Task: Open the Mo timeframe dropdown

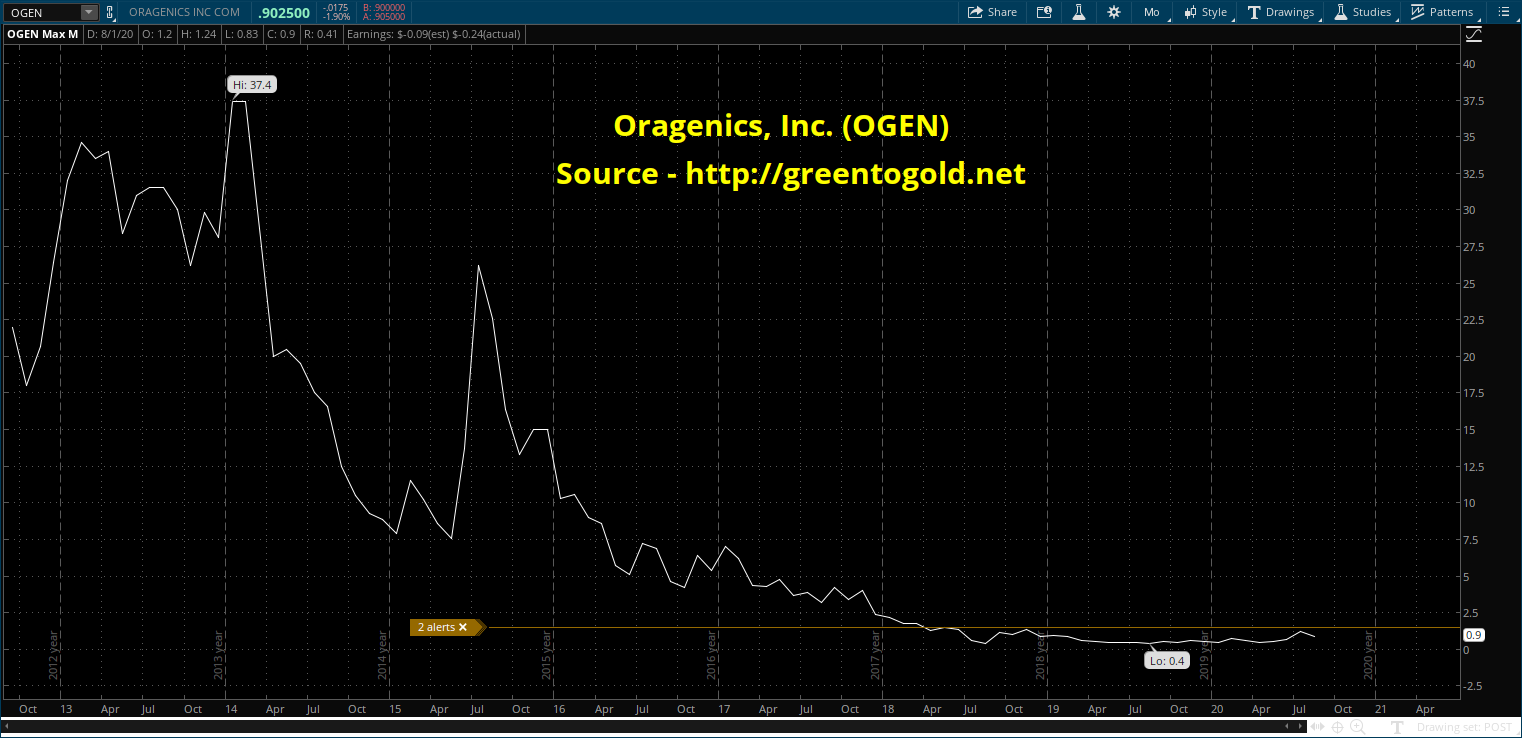Action: click(x=1152, y=12)
